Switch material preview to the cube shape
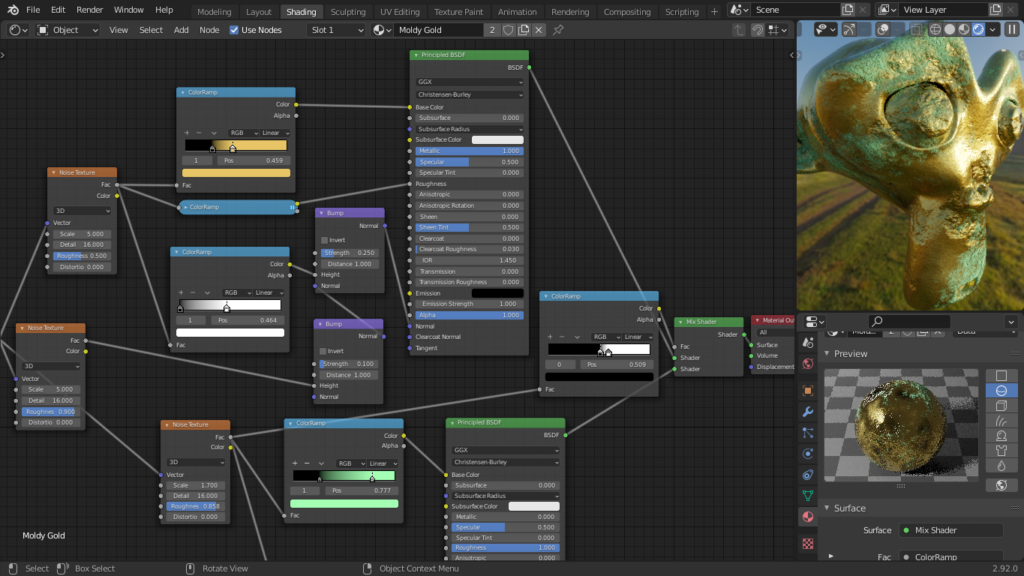 1002,405
